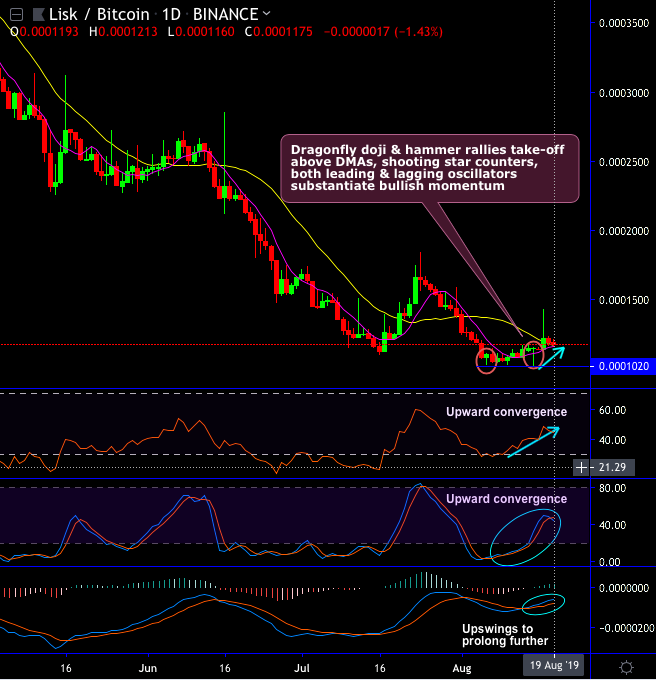This screenshot has width=656, height=680.
Task: Click the BINANCE exchange label
Action: pyautogui.click(x=225, y=15)
